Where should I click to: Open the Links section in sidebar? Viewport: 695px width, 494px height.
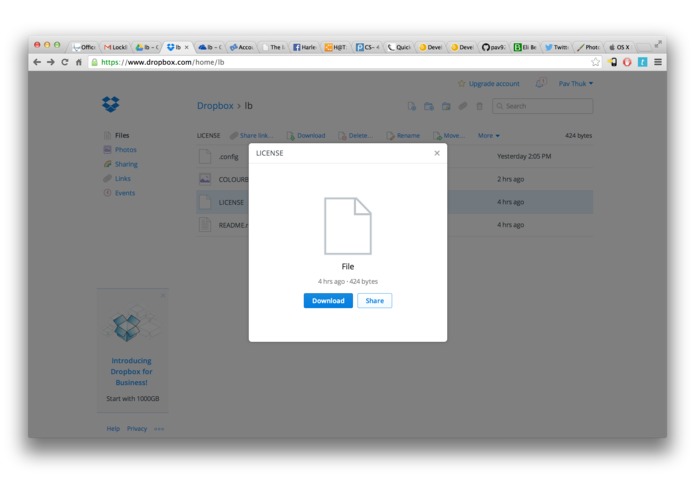coord(123,179)
